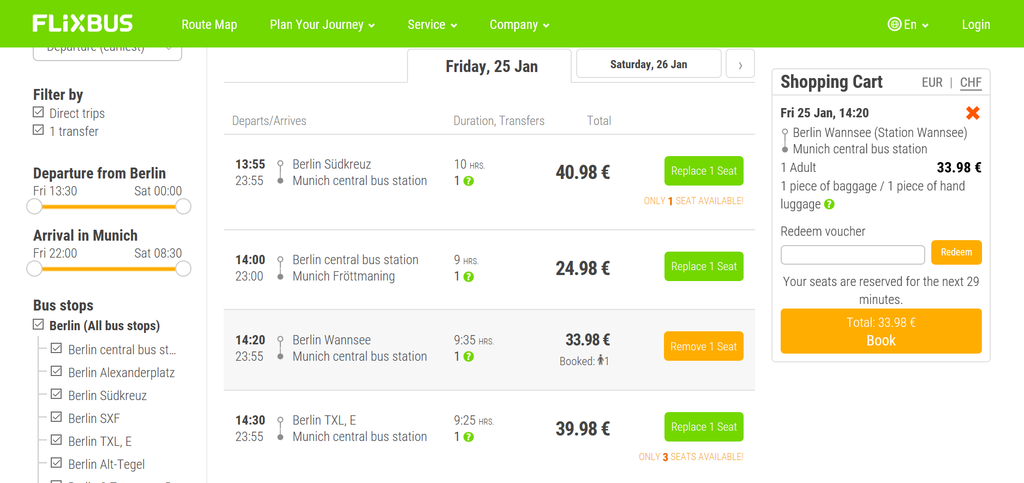
Task: Toggle the 1 transfer filter
Action: tap(39, 131)
